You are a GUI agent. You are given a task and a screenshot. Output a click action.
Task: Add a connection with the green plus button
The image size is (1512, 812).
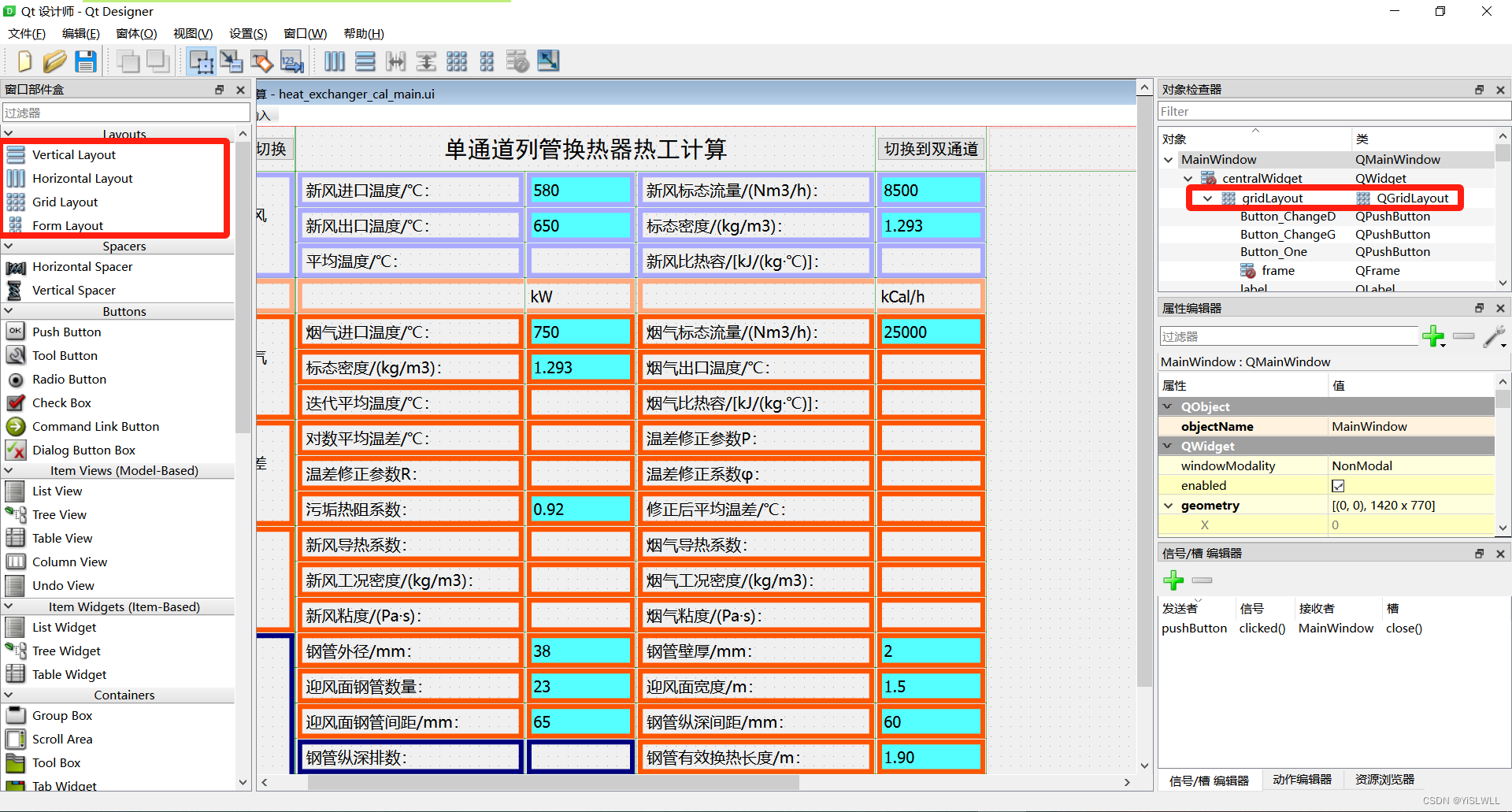click(1173, 580)
